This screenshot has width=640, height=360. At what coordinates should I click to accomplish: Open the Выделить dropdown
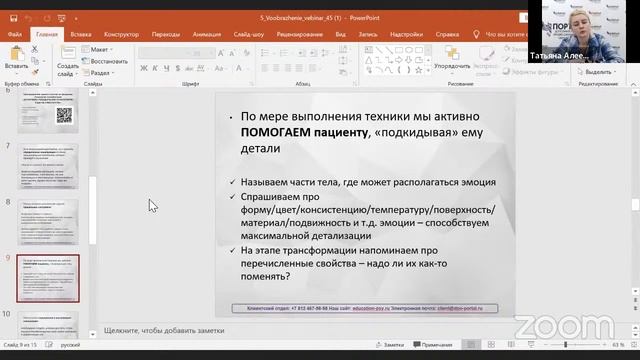[596, 72]
